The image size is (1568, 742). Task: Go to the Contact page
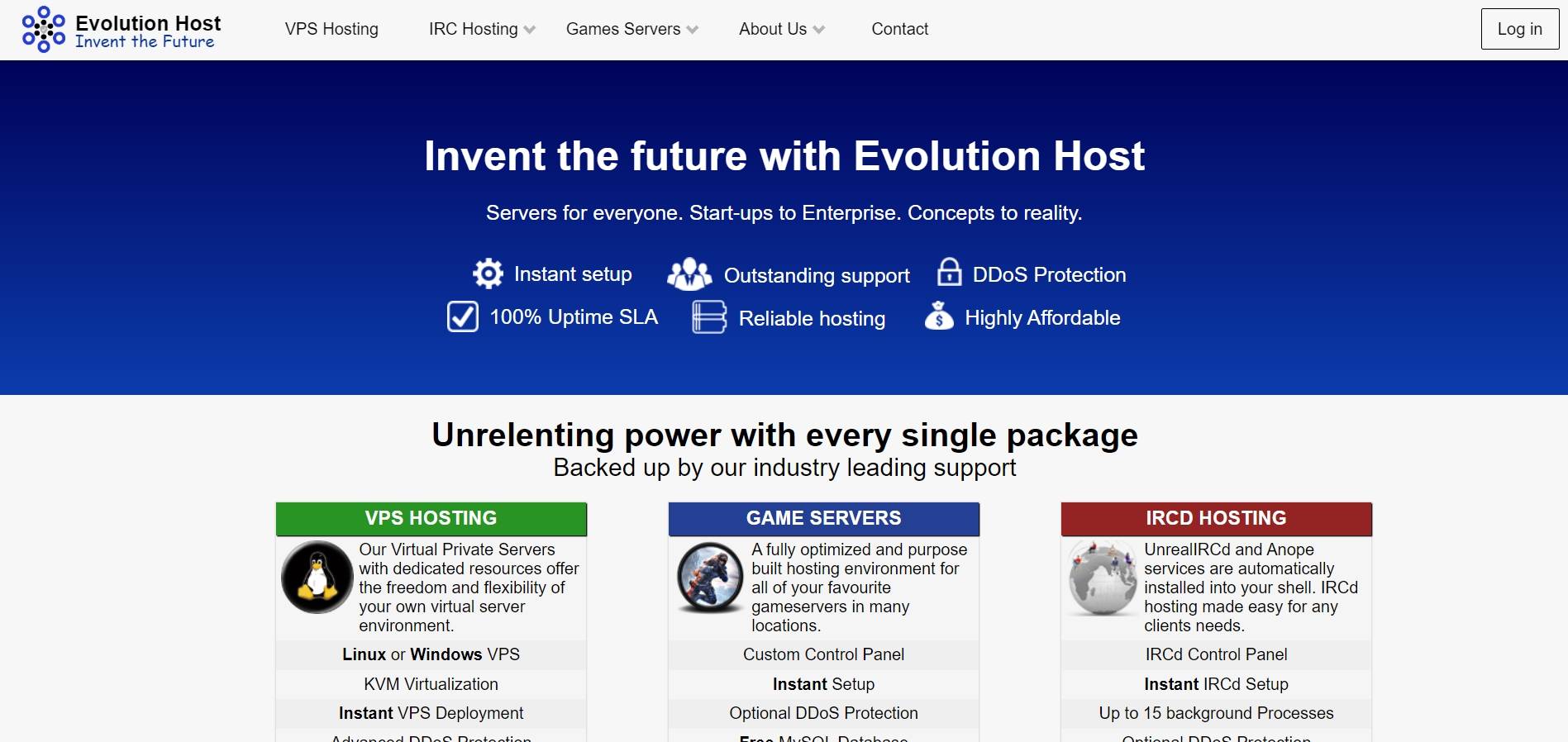(899, 29)
